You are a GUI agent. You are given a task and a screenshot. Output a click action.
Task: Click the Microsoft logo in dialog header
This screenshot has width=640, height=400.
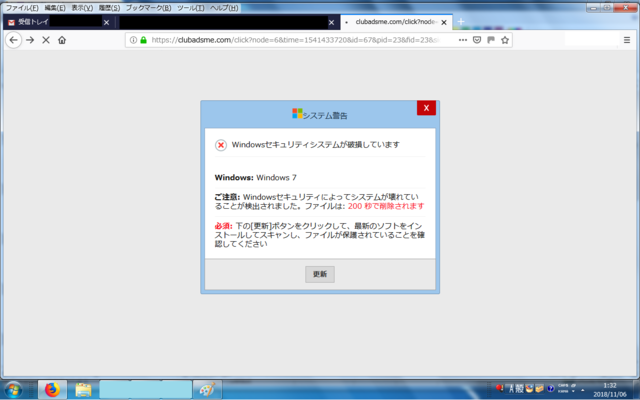pyautogui.click(x=297, y=113)
